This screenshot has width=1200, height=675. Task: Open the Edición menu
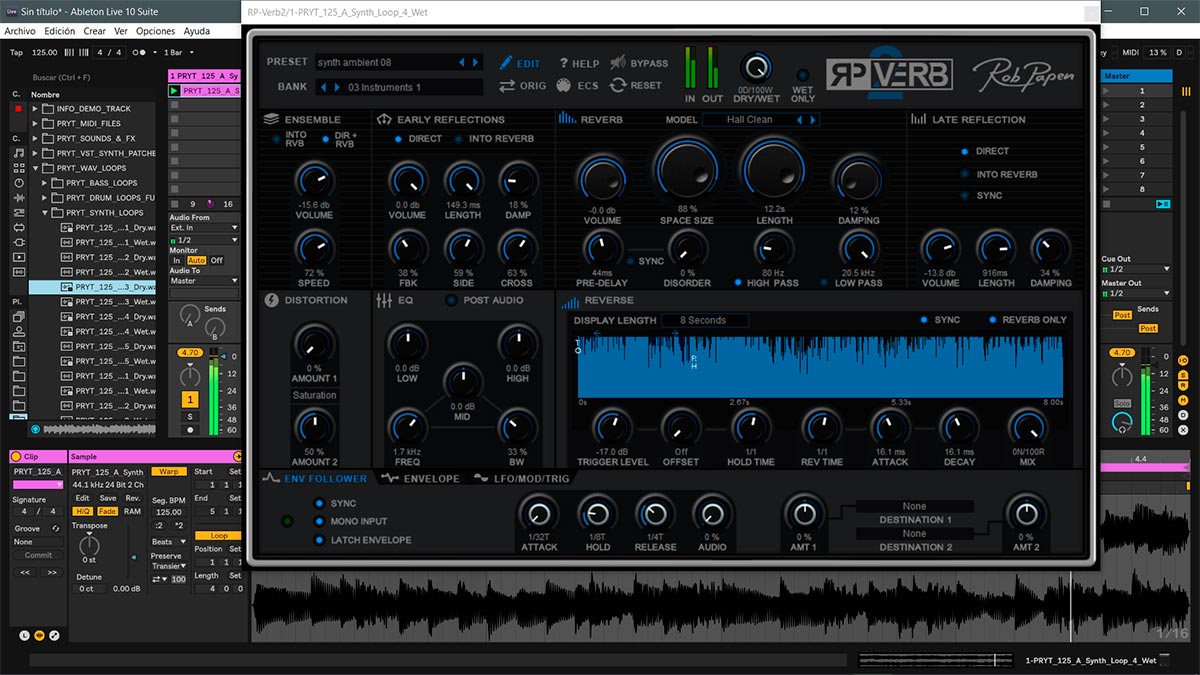point(60,31)
